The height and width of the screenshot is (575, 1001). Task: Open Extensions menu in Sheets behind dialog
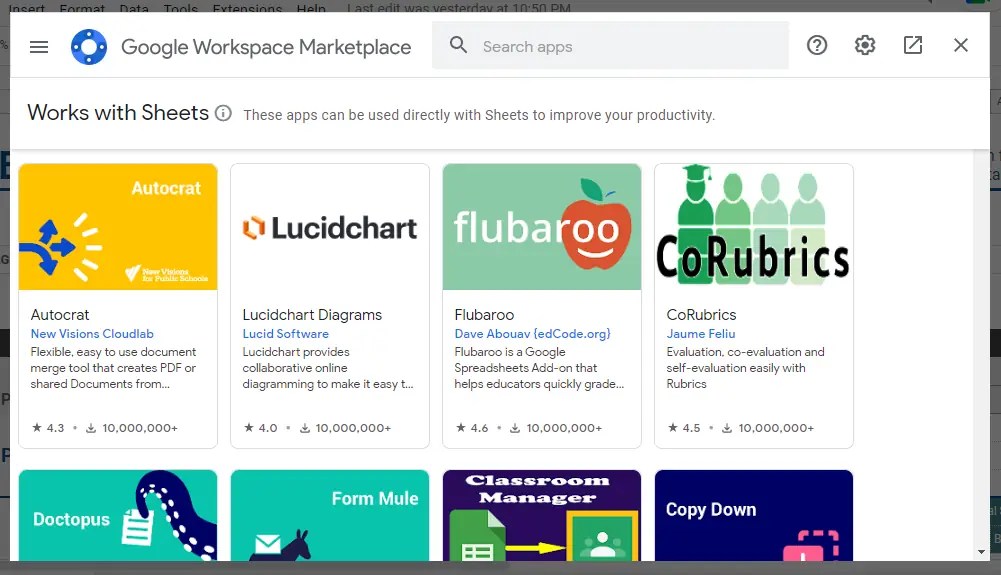pos(247,7)
